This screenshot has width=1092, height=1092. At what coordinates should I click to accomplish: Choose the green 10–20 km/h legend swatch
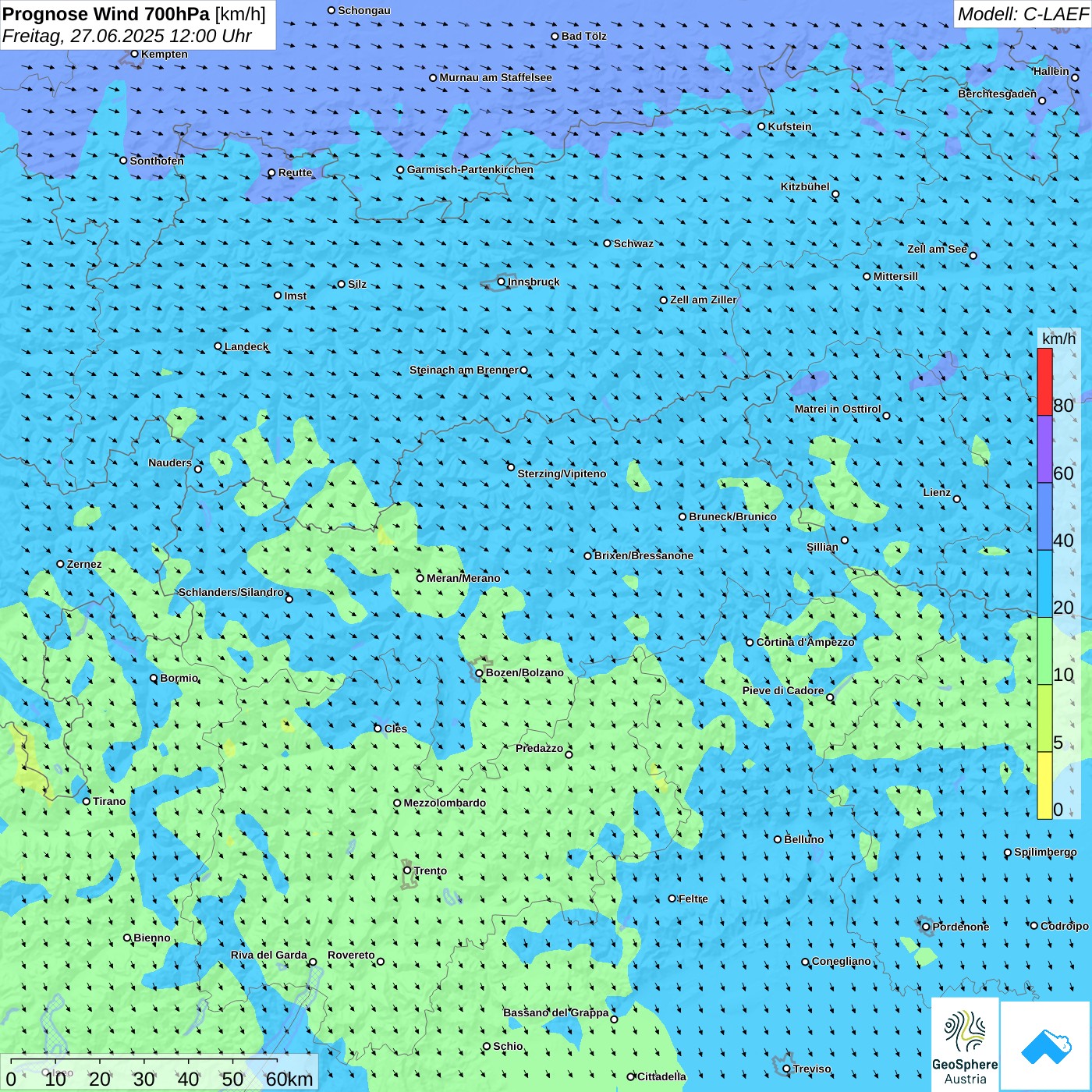coord(1044,651)
